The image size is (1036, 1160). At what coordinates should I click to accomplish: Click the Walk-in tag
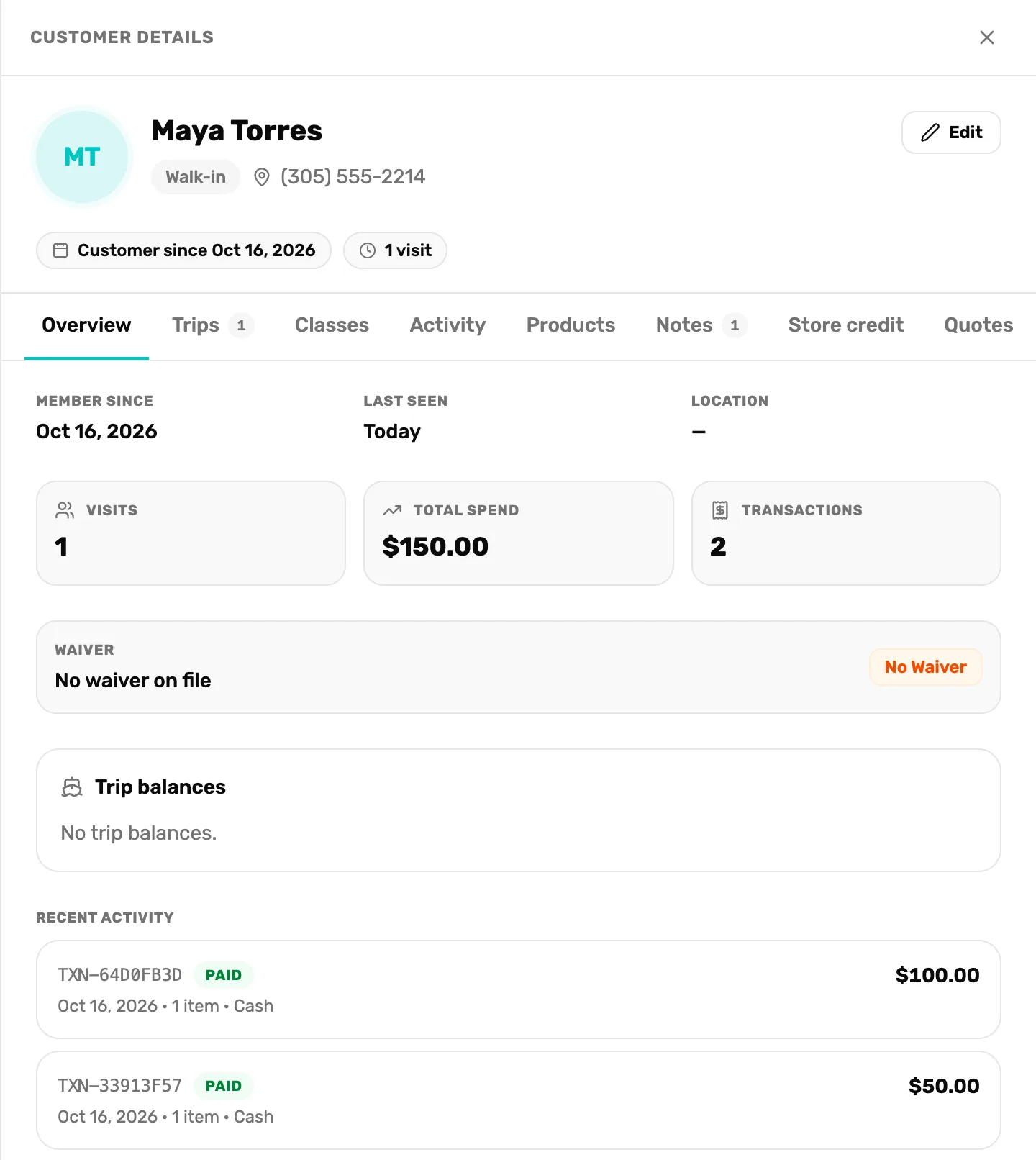coord(196,177)
